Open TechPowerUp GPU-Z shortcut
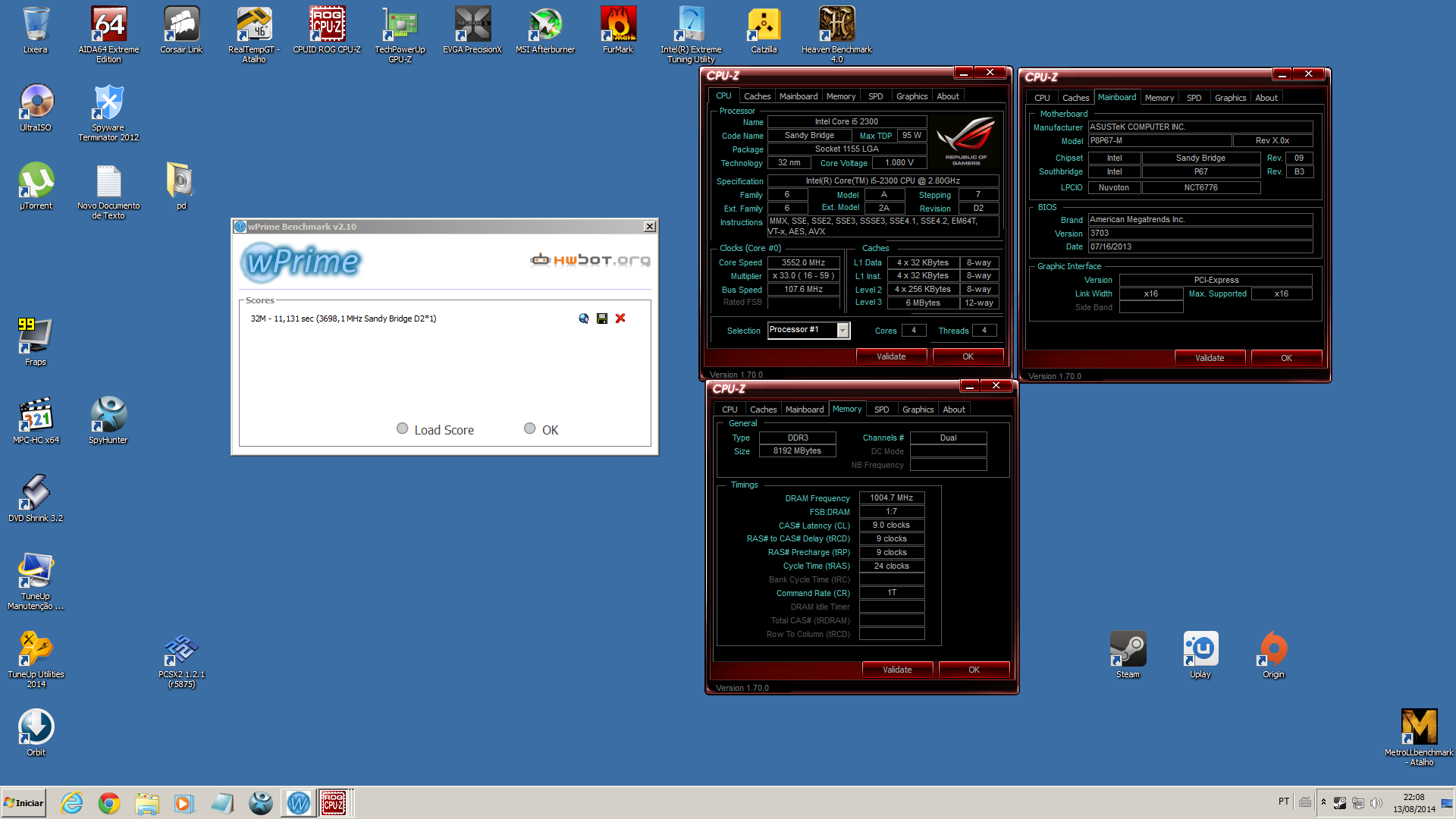 (x=400, y=34)
